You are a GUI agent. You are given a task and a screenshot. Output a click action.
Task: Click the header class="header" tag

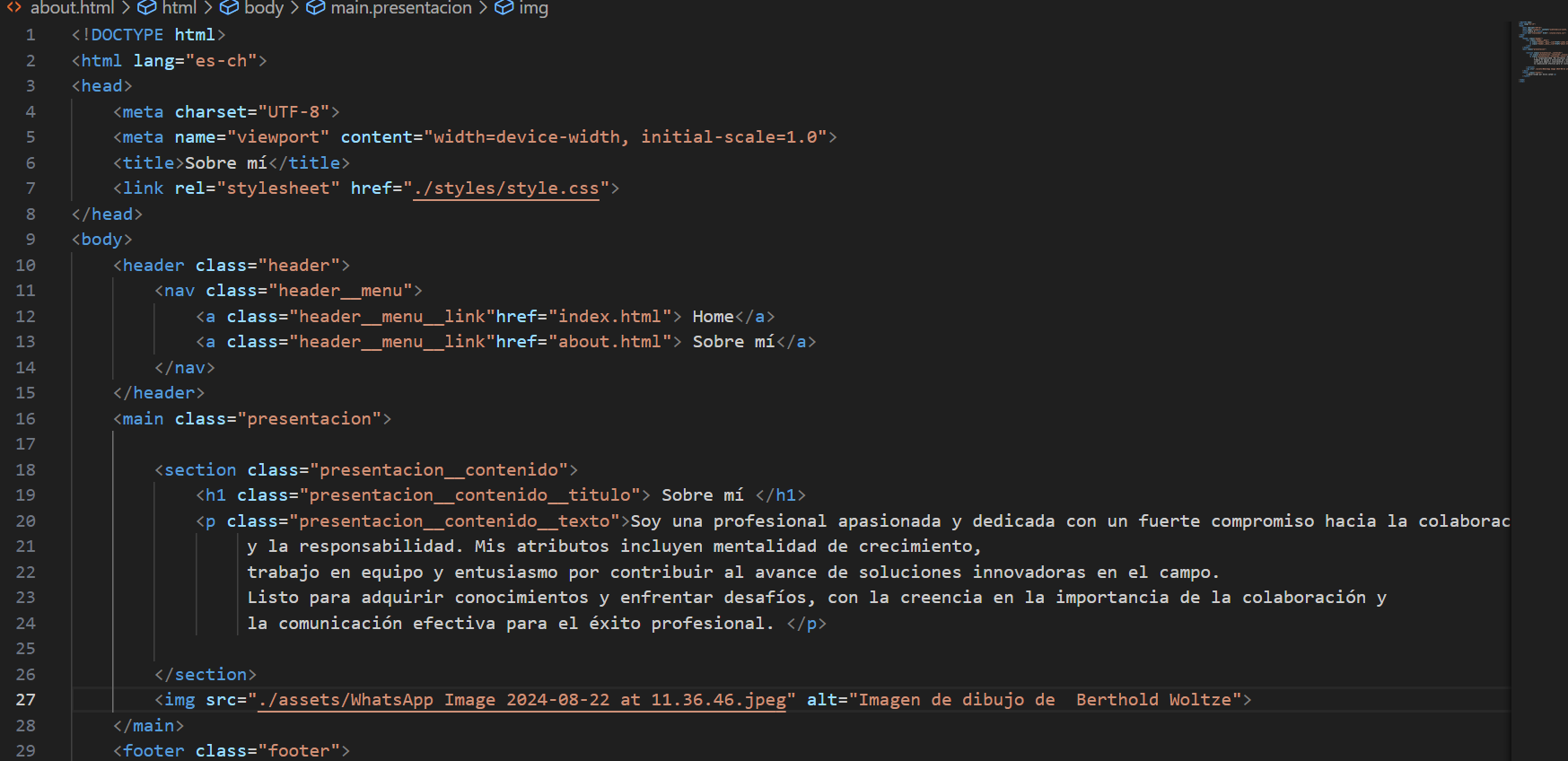click(x=232, y=266)
